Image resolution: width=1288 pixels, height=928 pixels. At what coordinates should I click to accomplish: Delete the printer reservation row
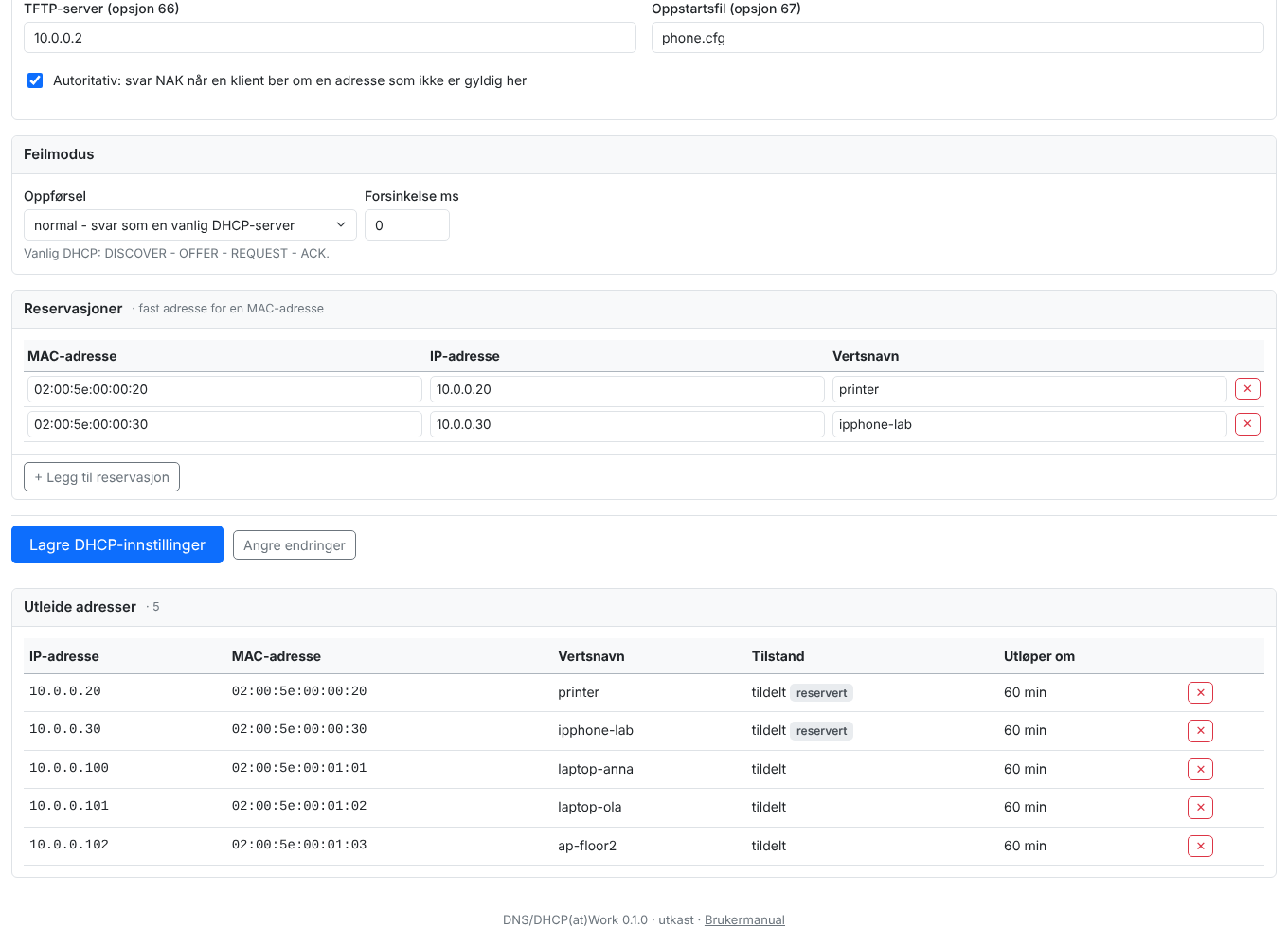coord(1247,389)
